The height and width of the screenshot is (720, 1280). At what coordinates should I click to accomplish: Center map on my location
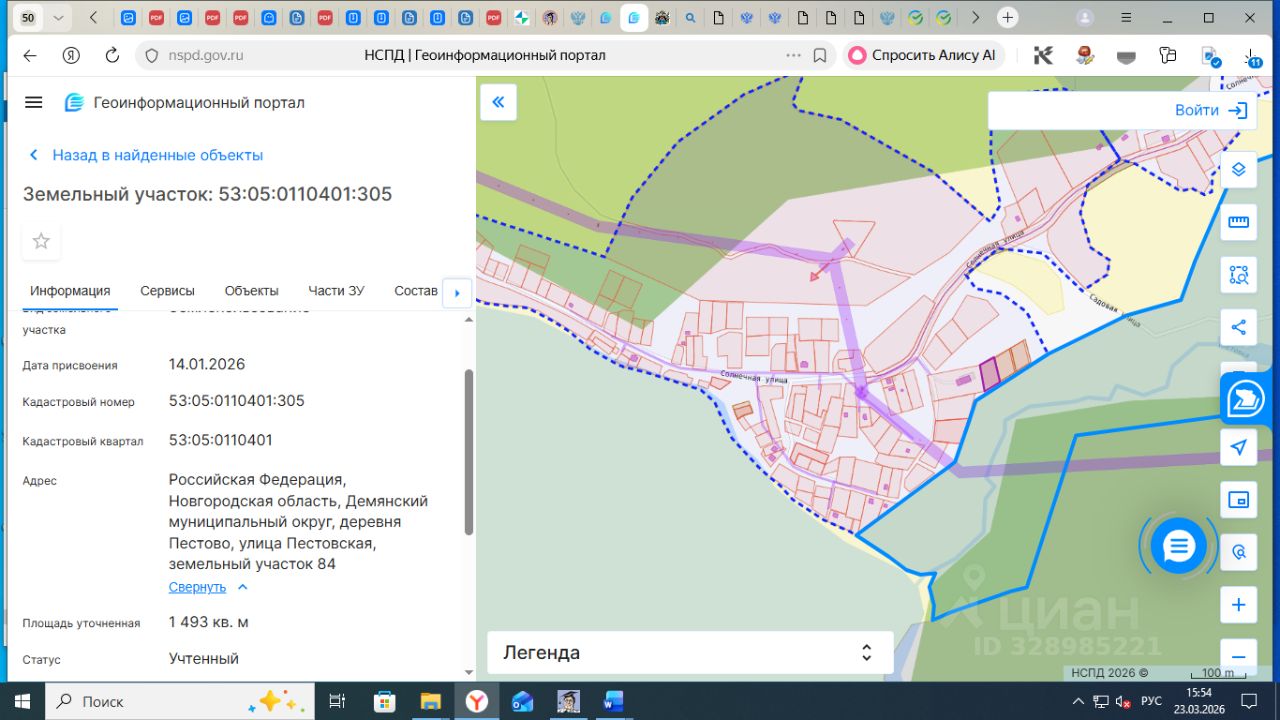(x=1238, y=447)
